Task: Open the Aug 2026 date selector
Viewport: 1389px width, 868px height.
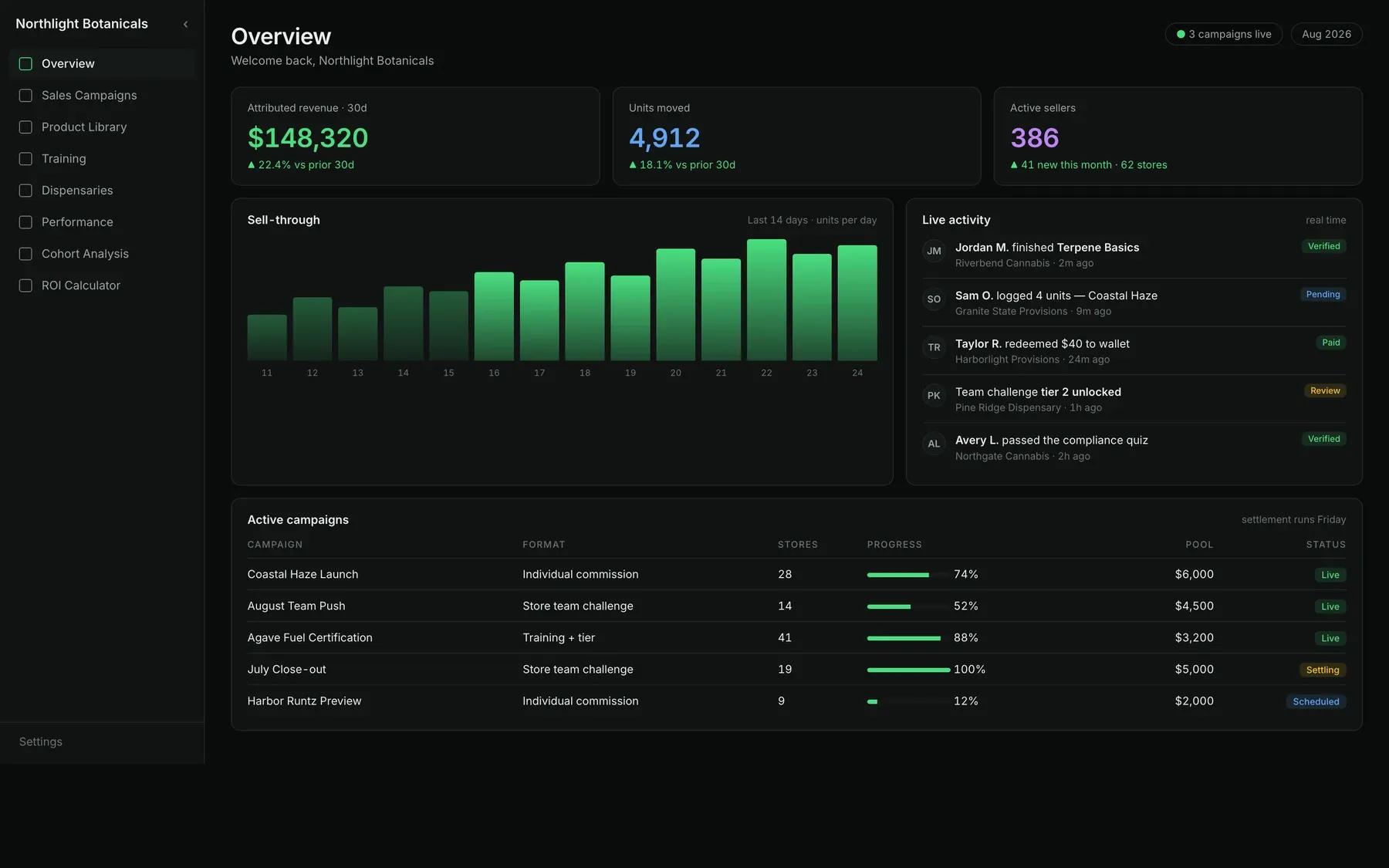Action: click(1326, 34)
